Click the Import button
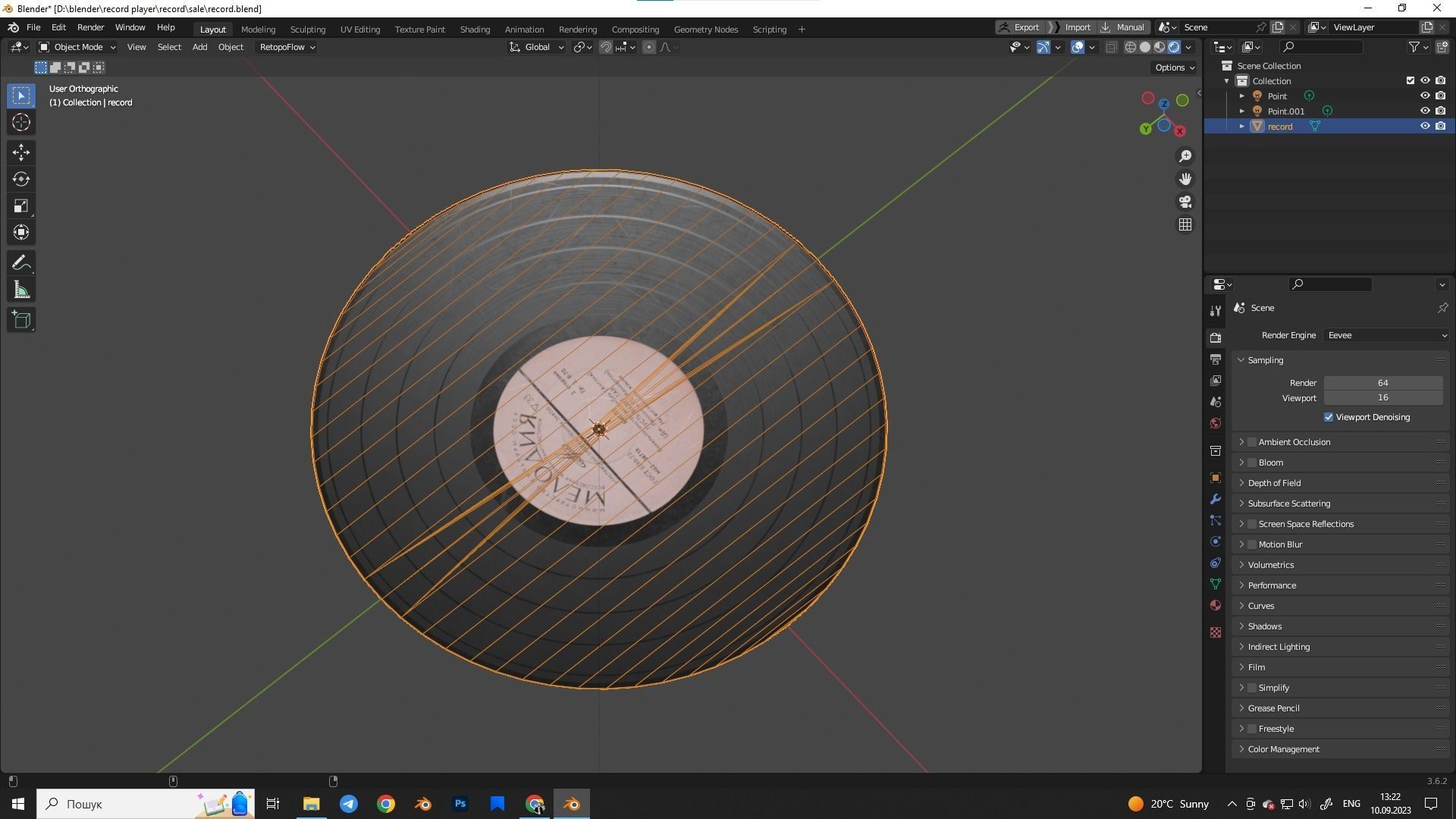 (1072, 27)
